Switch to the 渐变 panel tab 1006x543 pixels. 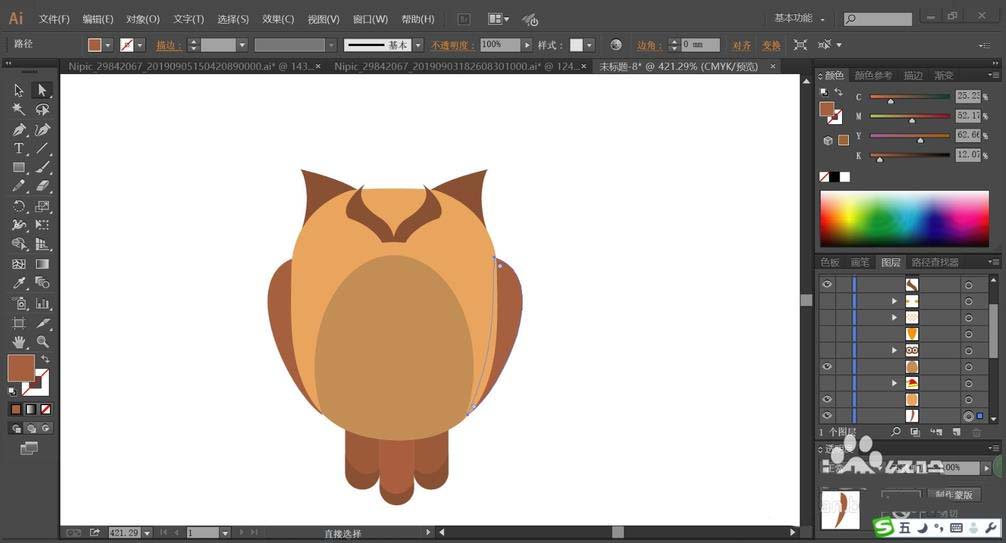(943, 76)
